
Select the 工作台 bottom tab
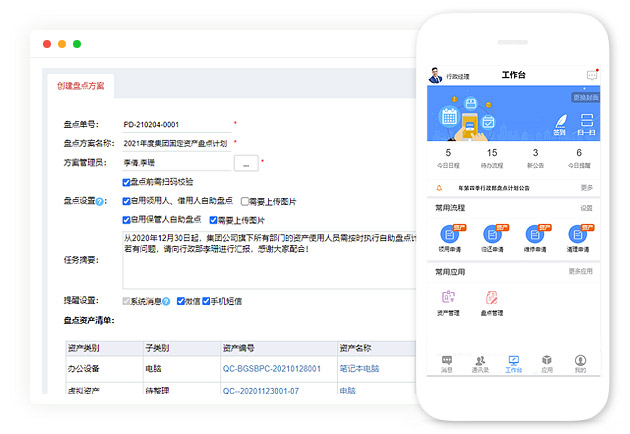tap(513, 364)
